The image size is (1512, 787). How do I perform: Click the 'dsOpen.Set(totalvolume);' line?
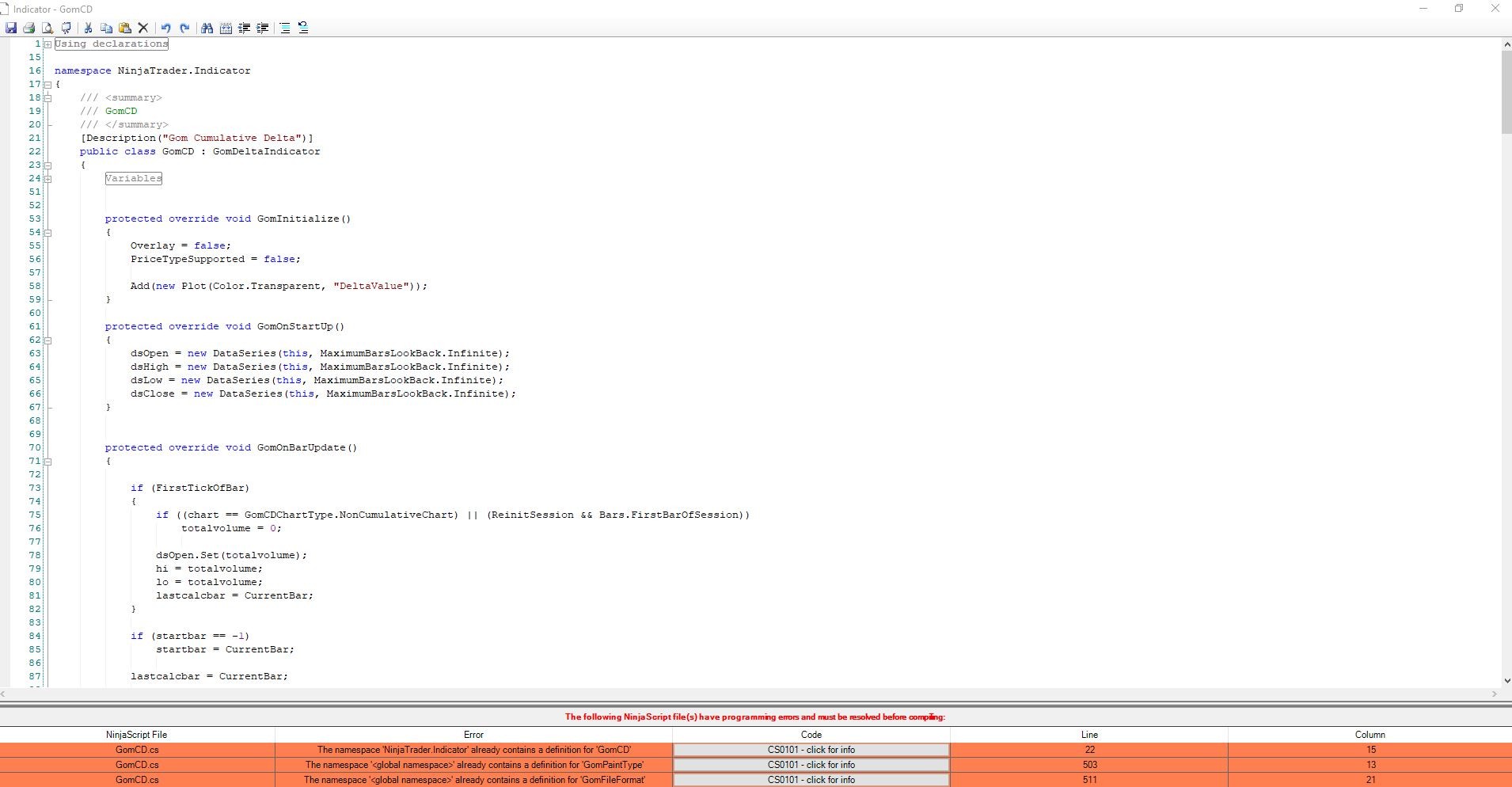point(232,556)
